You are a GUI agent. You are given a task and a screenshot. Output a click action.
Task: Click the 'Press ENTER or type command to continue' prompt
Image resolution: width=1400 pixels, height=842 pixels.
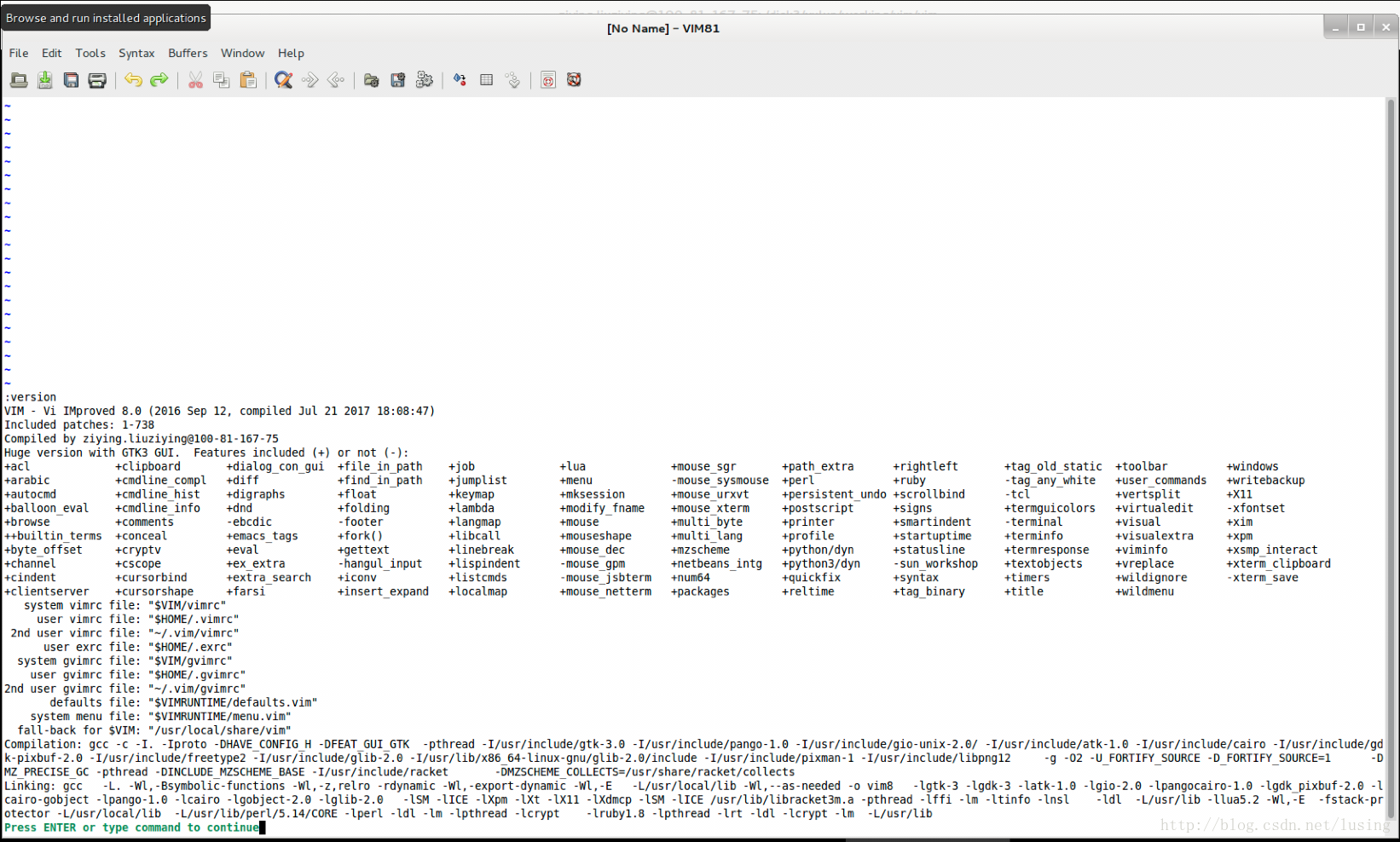[x=131, y=828]
